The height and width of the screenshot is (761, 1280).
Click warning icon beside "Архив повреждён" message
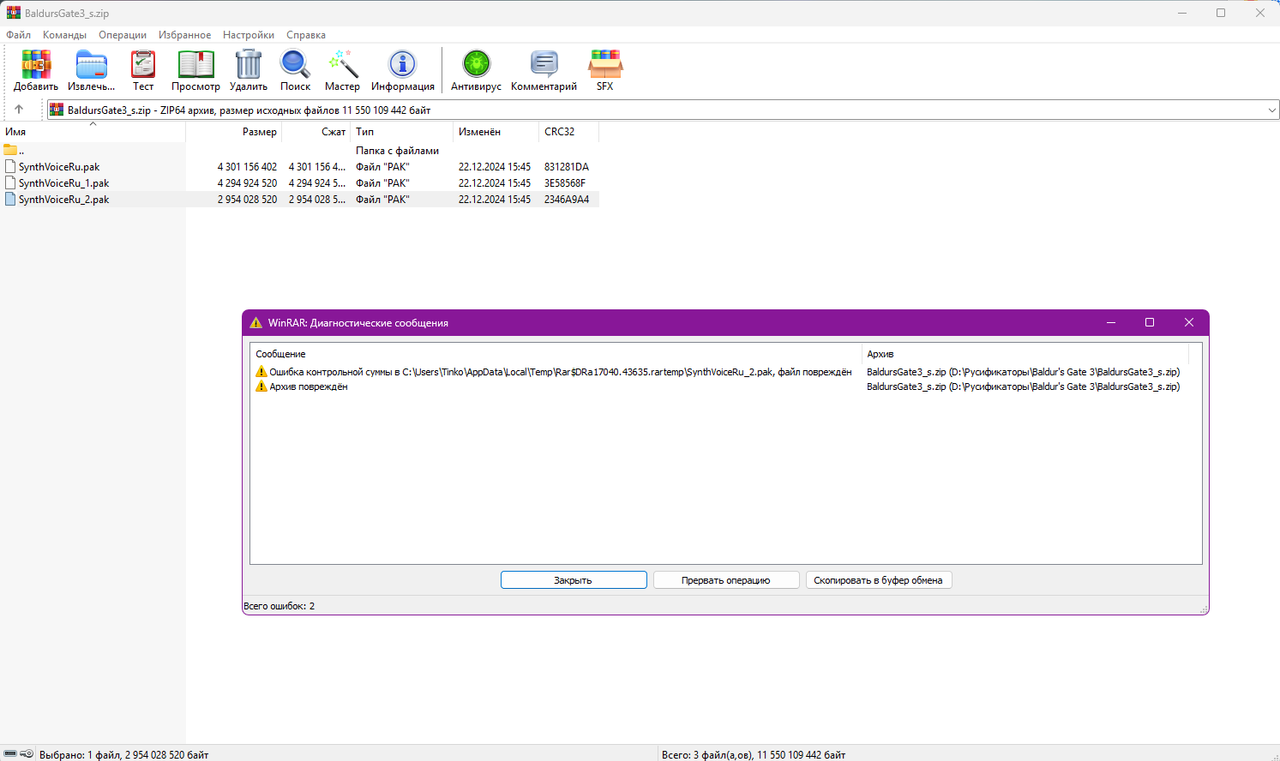pyautogui.click(x=262, y=387)
